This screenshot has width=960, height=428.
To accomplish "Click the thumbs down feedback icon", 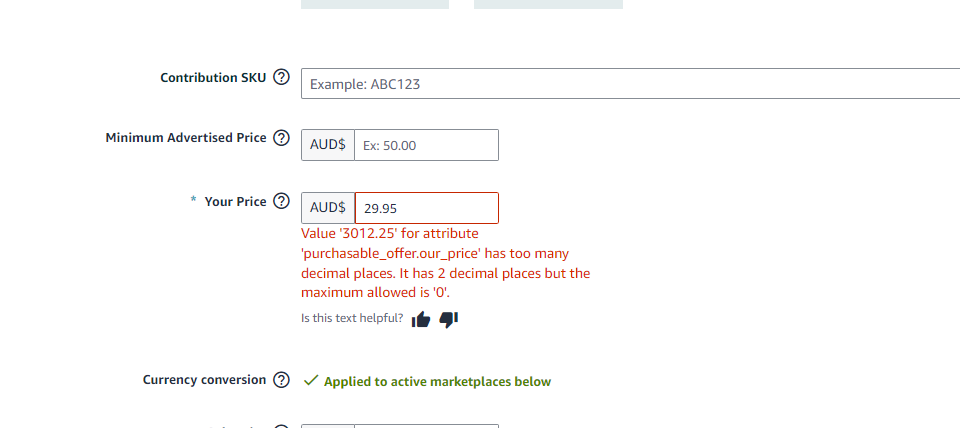I will point(449,319).
